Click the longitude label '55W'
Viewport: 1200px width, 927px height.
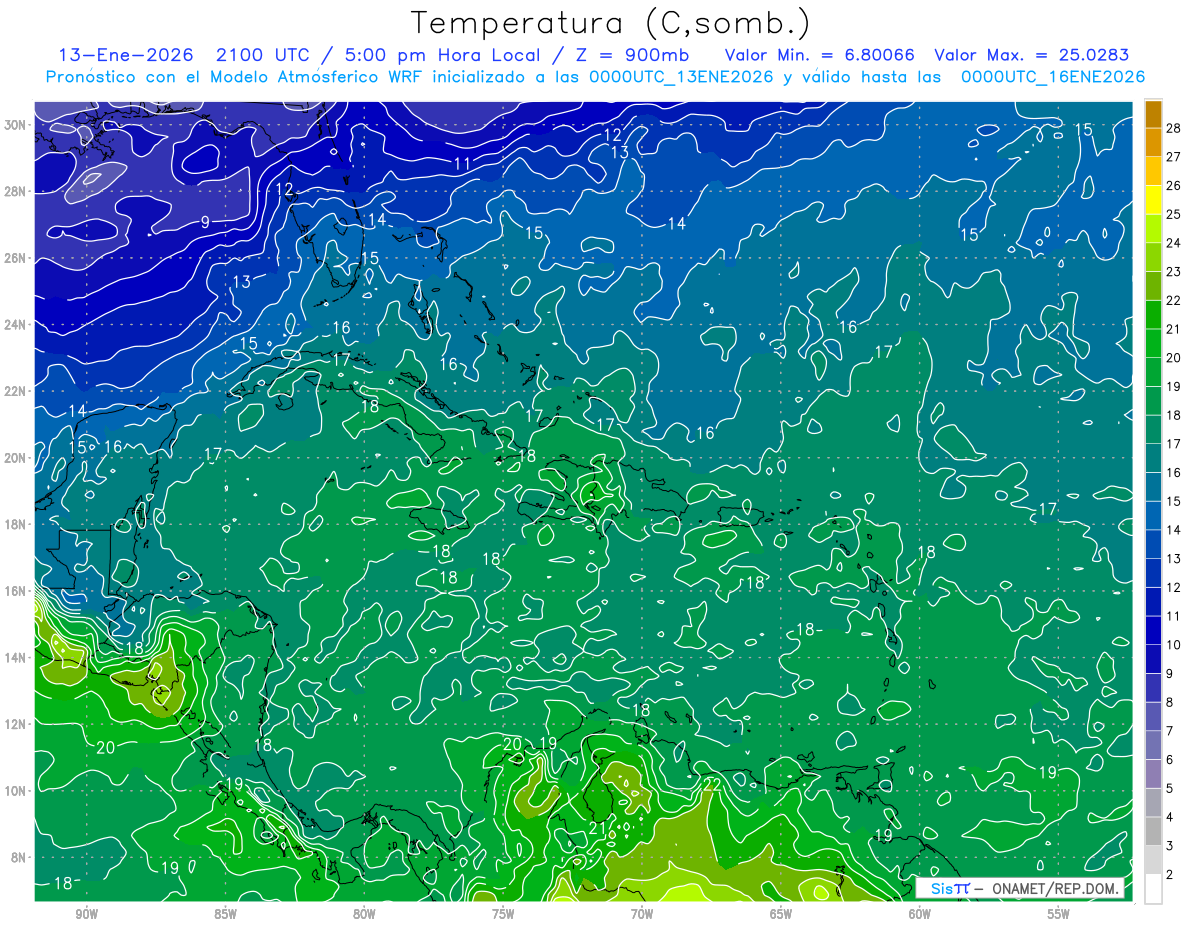point(1059,914)
